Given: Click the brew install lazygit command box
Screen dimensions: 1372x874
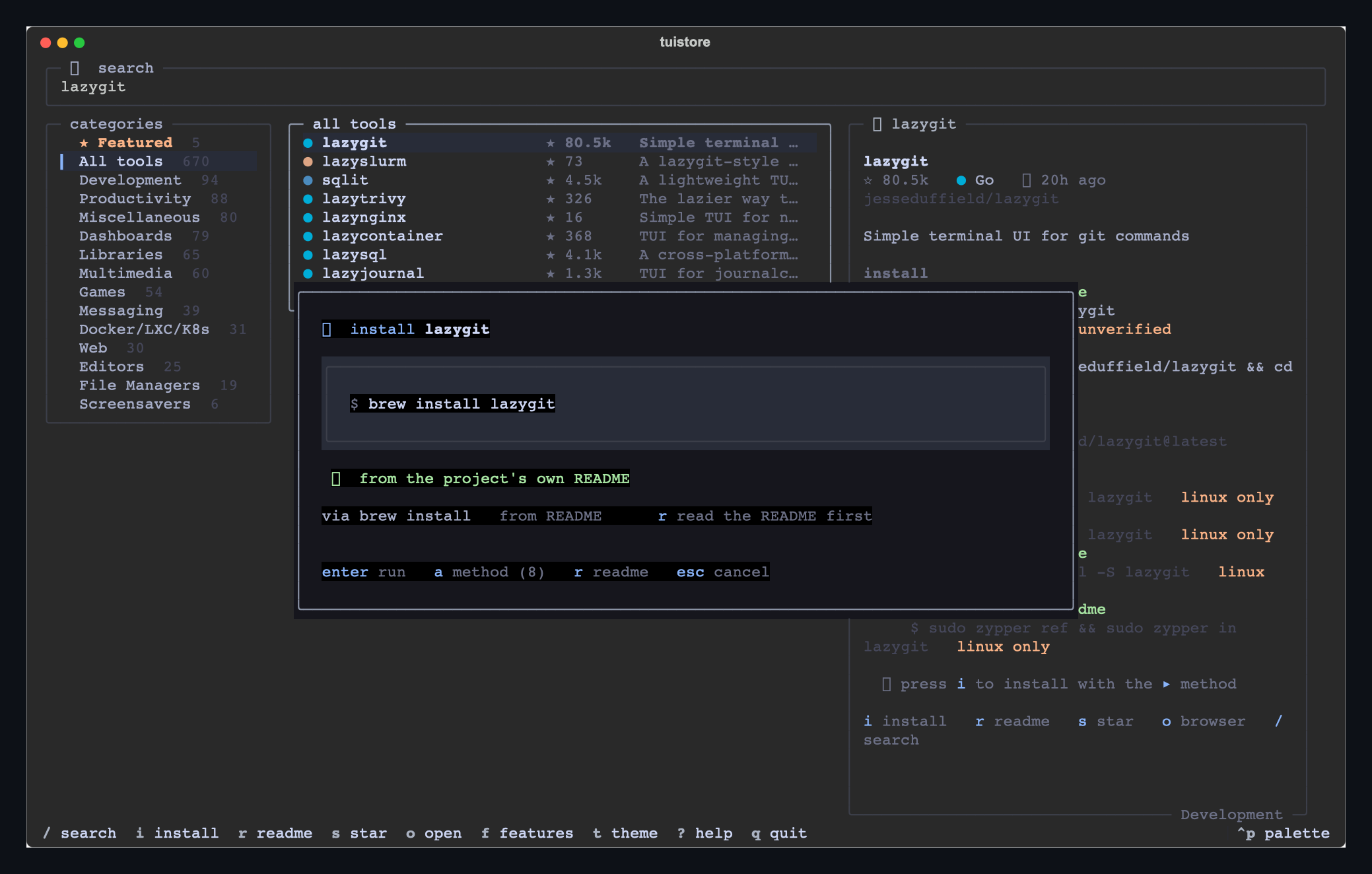Looking at the screenshot, I should (685, 404).
